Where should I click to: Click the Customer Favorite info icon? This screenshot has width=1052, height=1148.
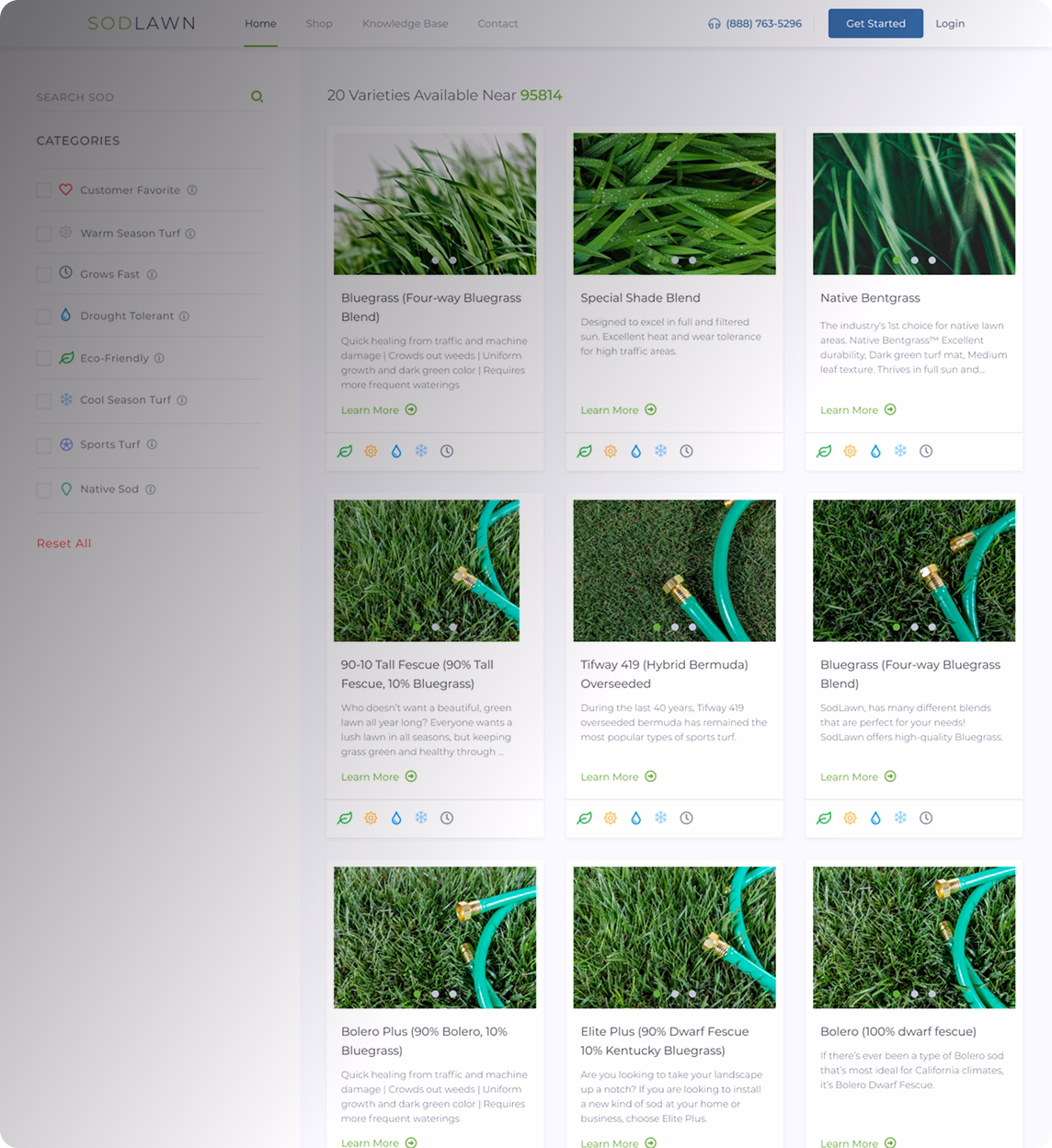pyautogui.click(x=192, y=190)
